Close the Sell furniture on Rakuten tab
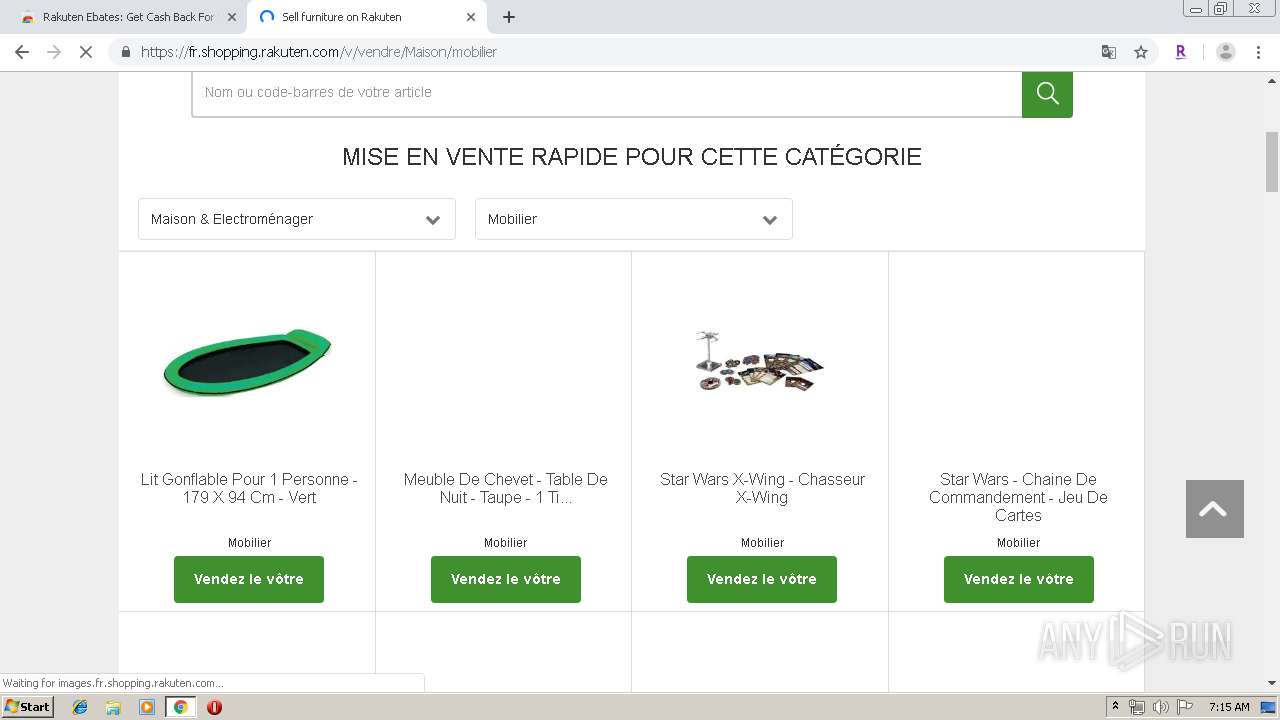Image resolution: width=1280 pixels, height=720 pixels. coord(471,17)
